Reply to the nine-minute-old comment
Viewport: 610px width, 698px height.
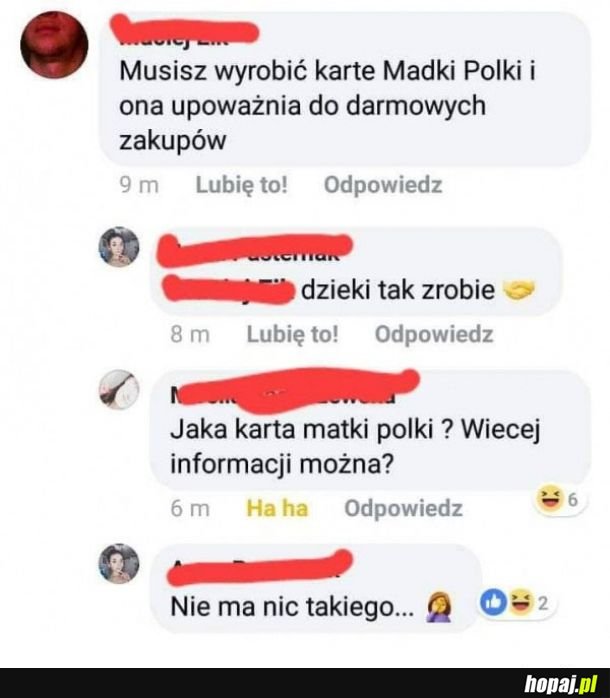(383, 185)
